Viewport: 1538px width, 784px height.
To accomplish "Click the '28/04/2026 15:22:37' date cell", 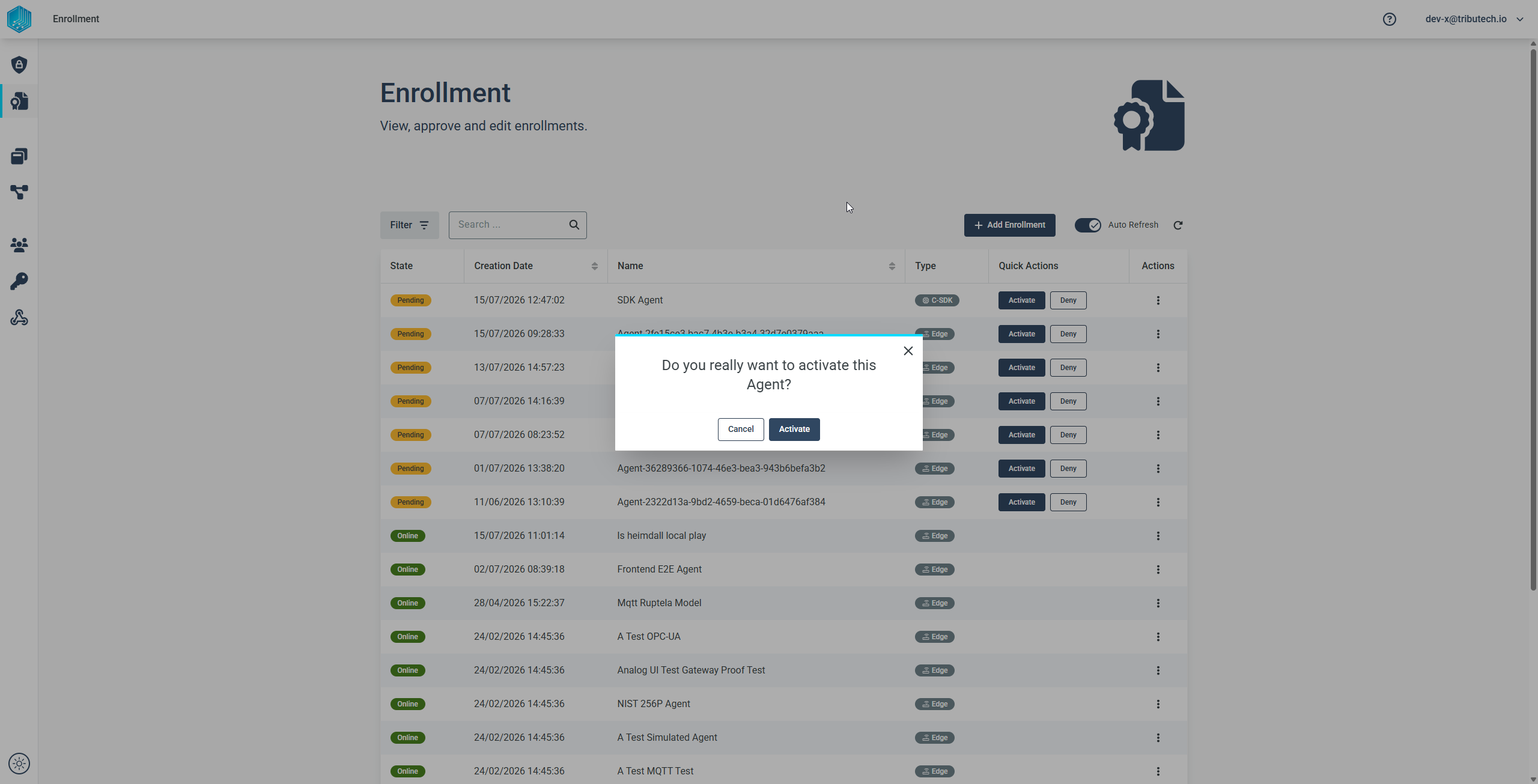I will (519, 603).
